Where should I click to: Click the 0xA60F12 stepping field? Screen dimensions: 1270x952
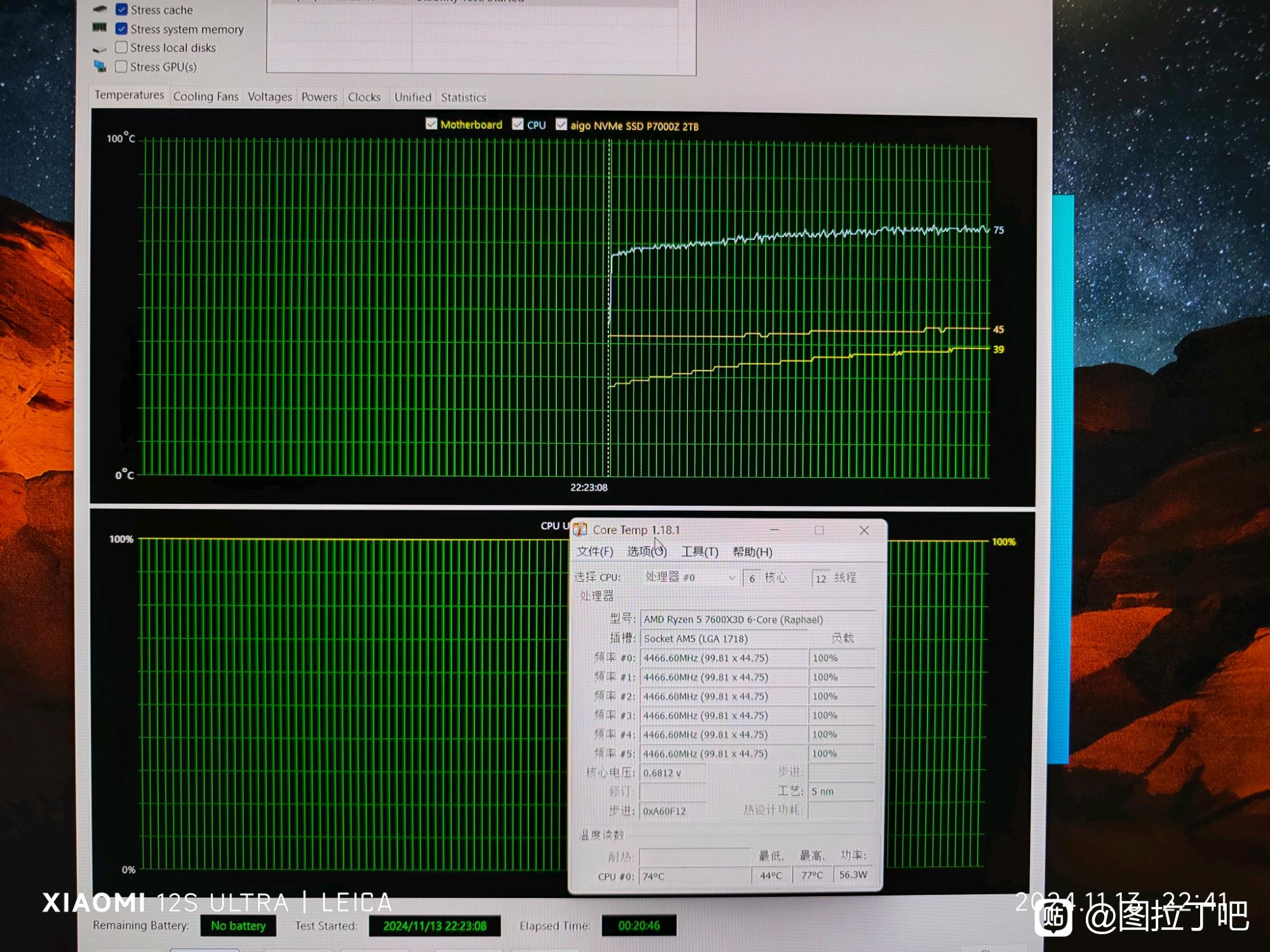(673, 811)
